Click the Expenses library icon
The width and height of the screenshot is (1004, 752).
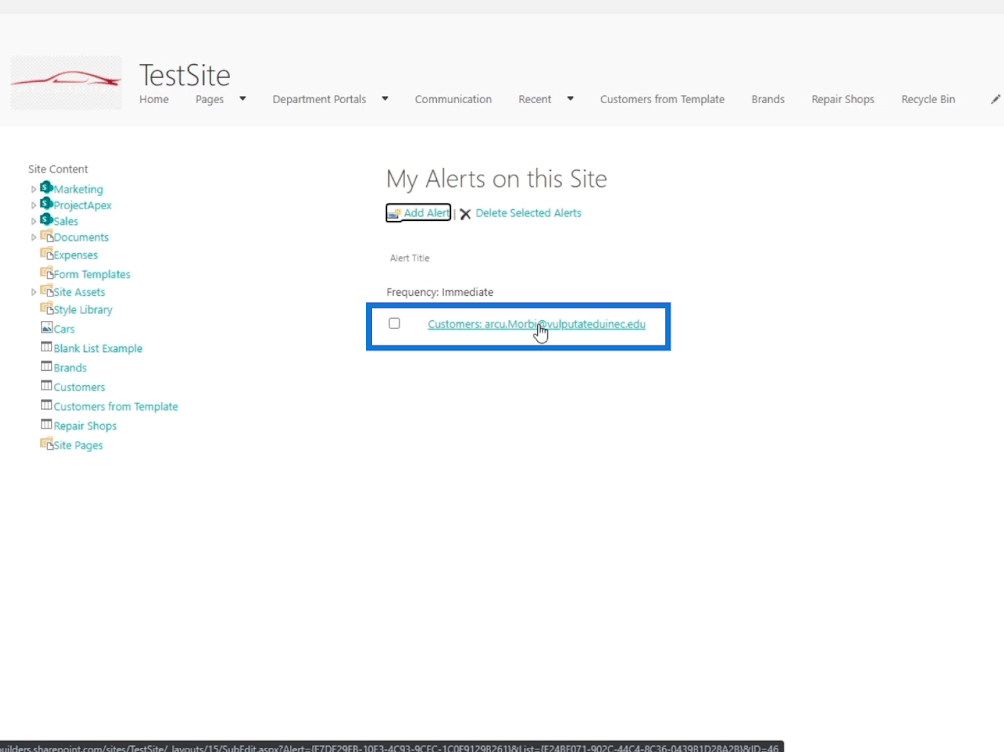click(46, 254)
